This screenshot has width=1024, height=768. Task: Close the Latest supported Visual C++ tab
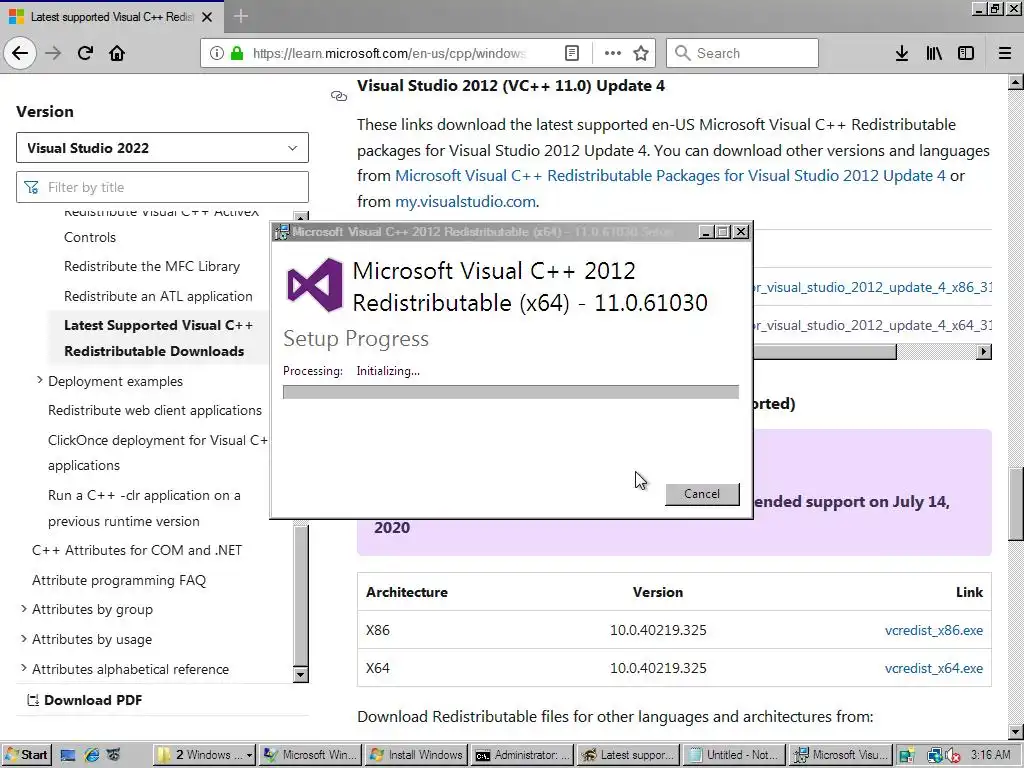207,17
